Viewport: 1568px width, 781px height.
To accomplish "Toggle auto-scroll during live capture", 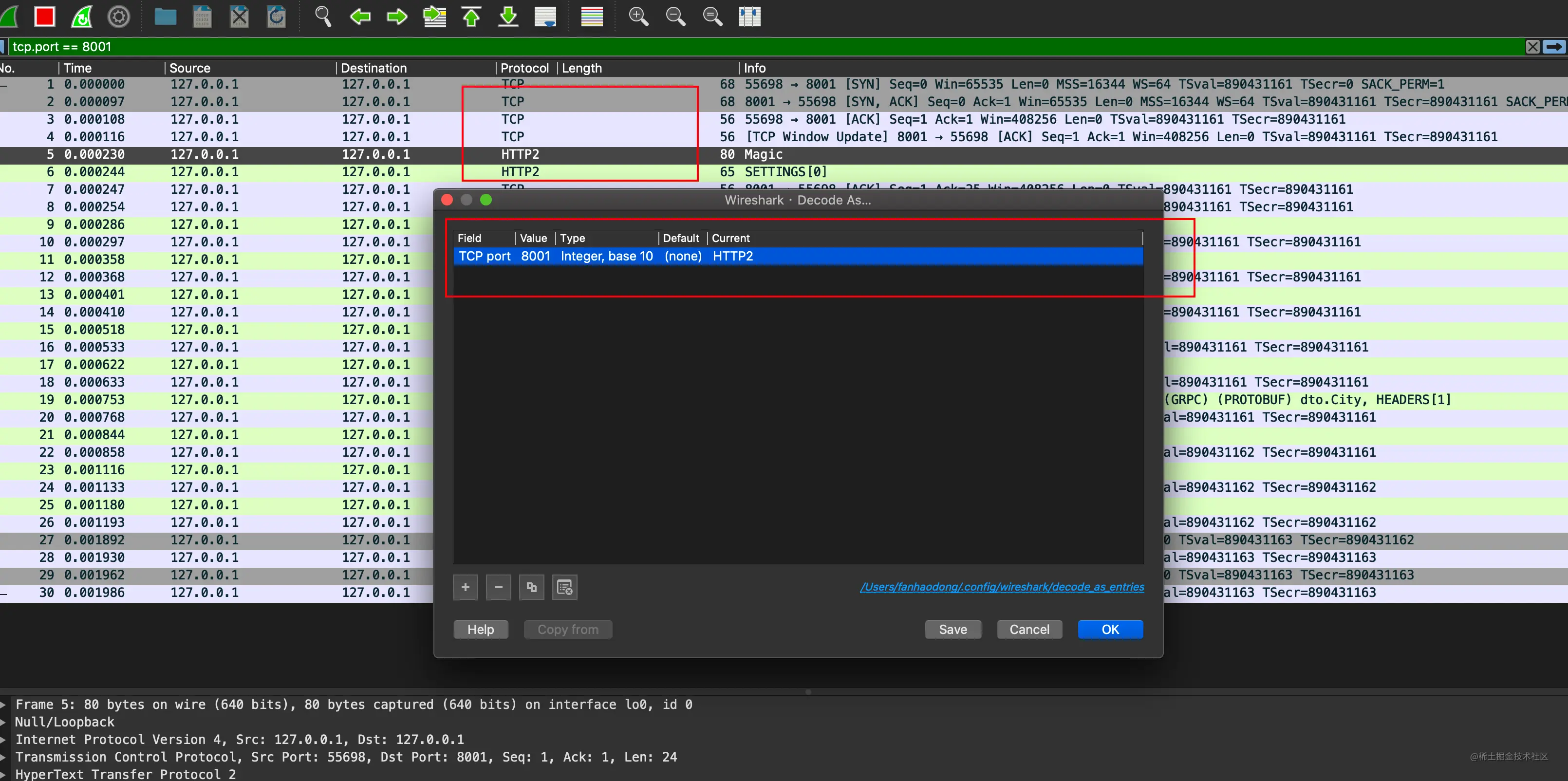I will tap(545, 17).
